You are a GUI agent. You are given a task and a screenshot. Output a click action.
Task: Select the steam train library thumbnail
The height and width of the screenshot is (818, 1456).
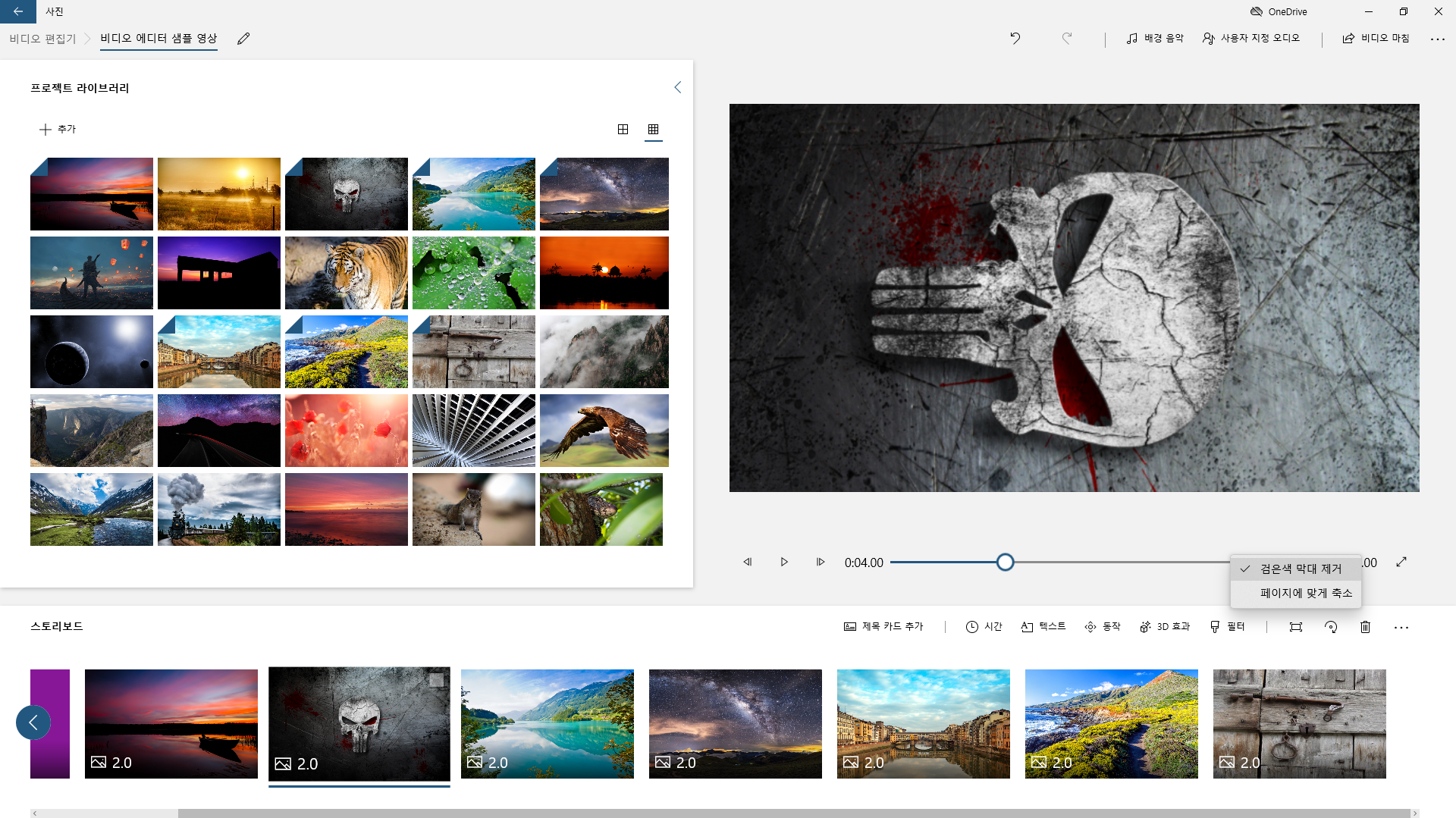[x=219, y=509]
